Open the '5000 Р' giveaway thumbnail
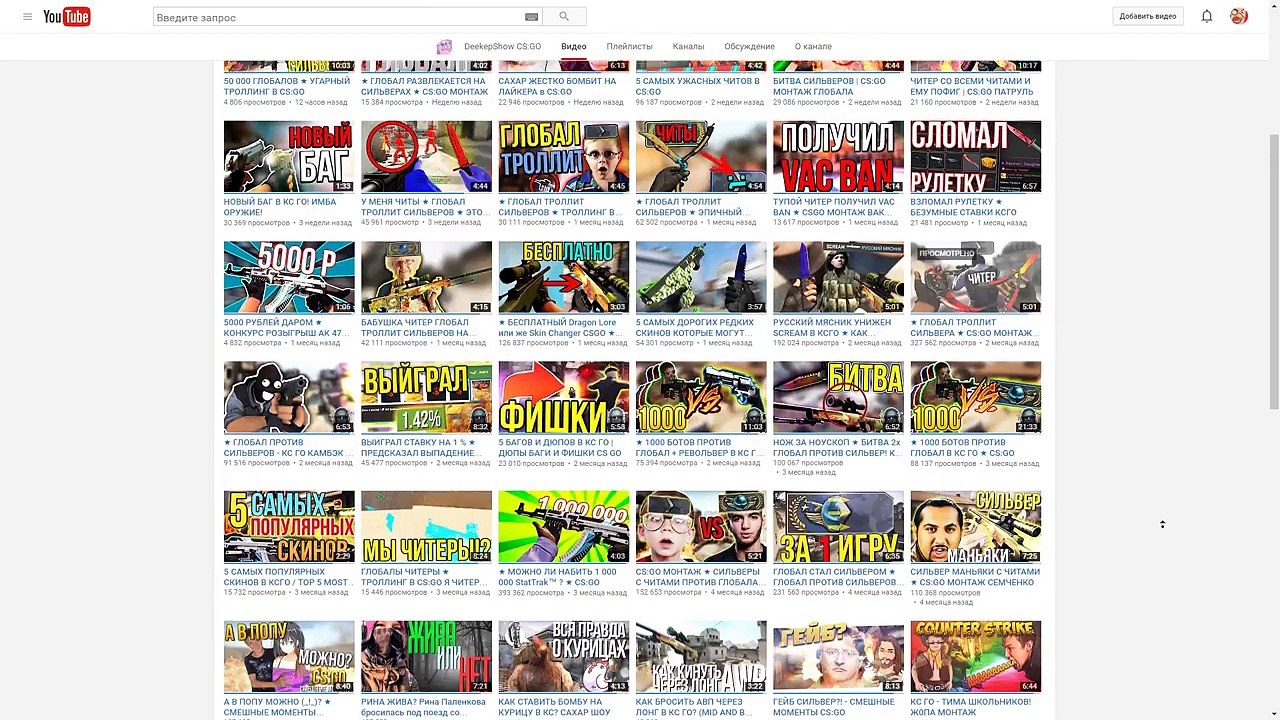The width and height of the screenshot is (1280, 720). tap(289, 277)
